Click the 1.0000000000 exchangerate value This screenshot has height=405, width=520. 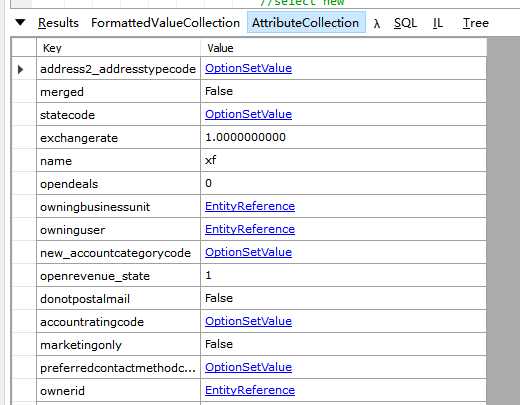245,137
